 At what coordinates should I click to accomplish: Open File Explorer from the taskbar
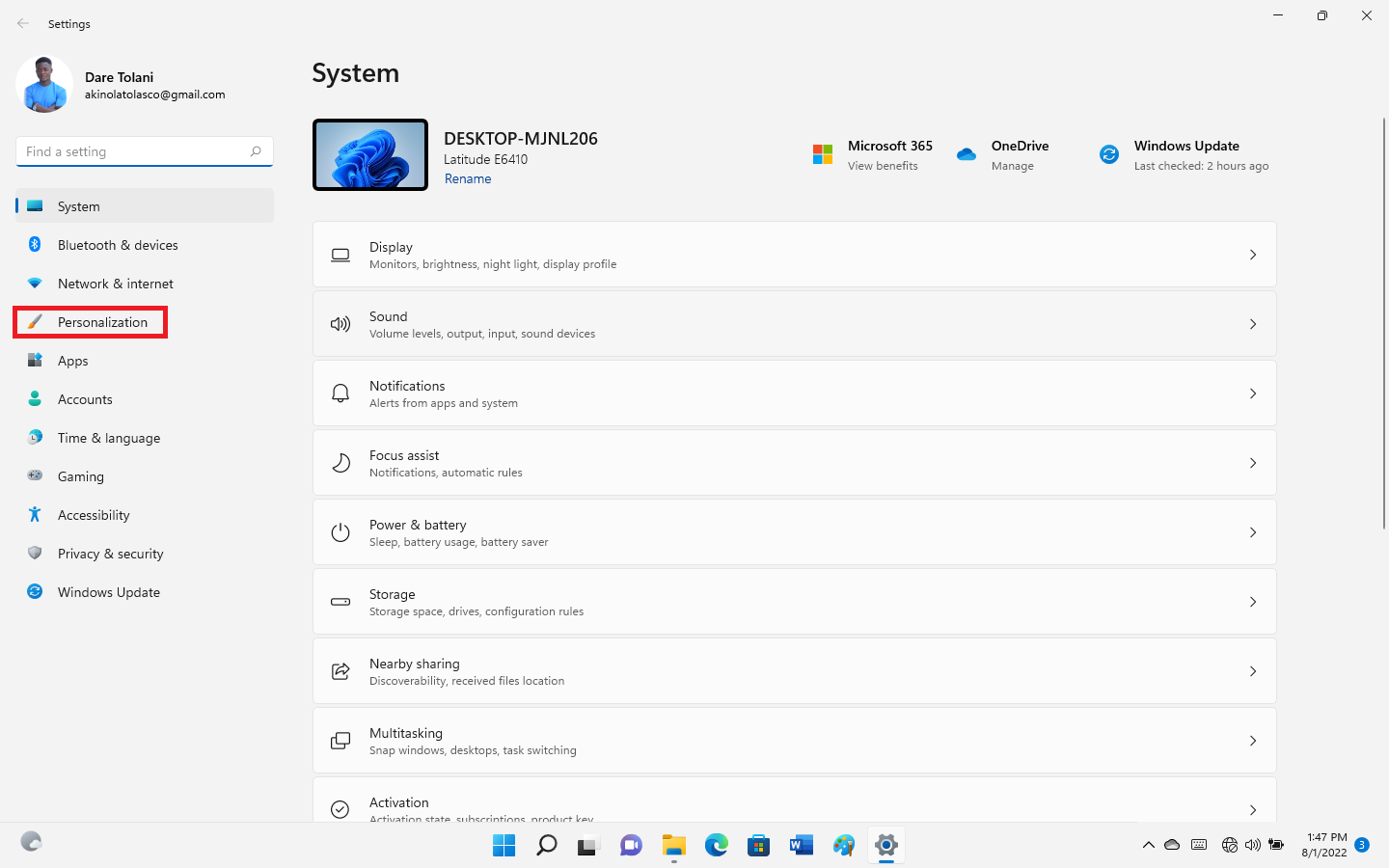(674, 845)
